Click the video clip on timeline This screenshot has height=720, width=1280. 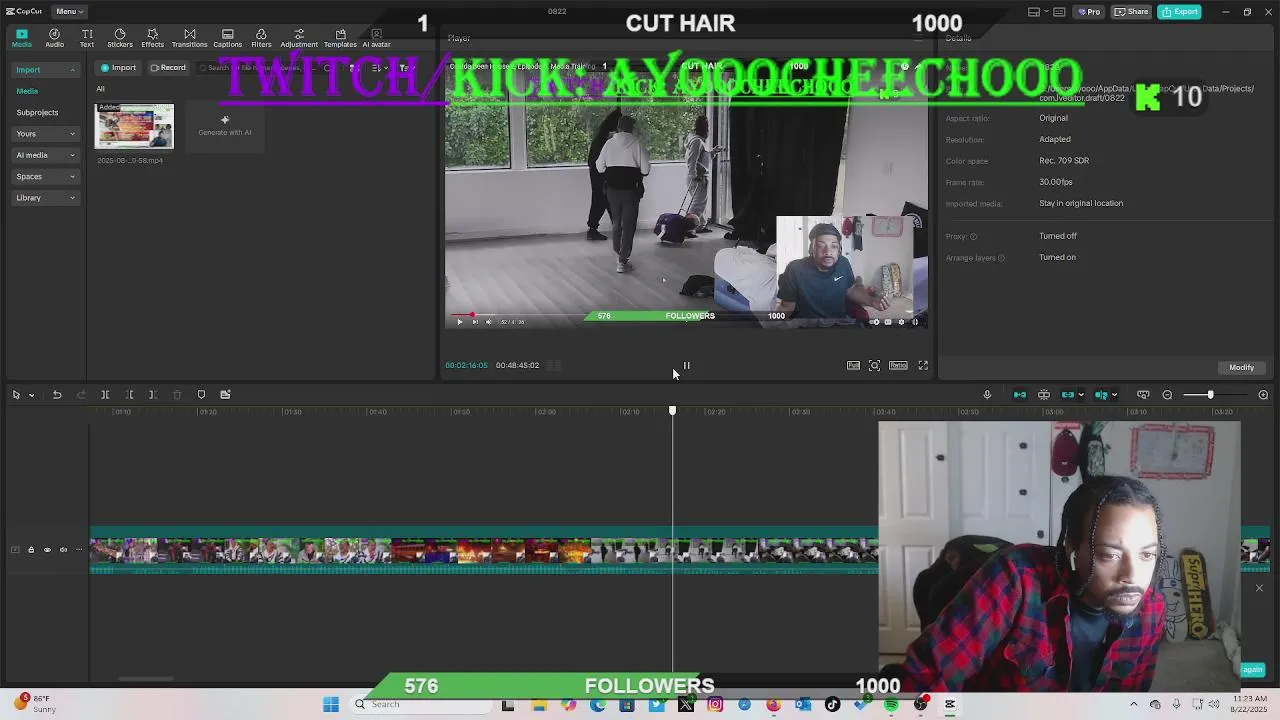click(484, 551)
